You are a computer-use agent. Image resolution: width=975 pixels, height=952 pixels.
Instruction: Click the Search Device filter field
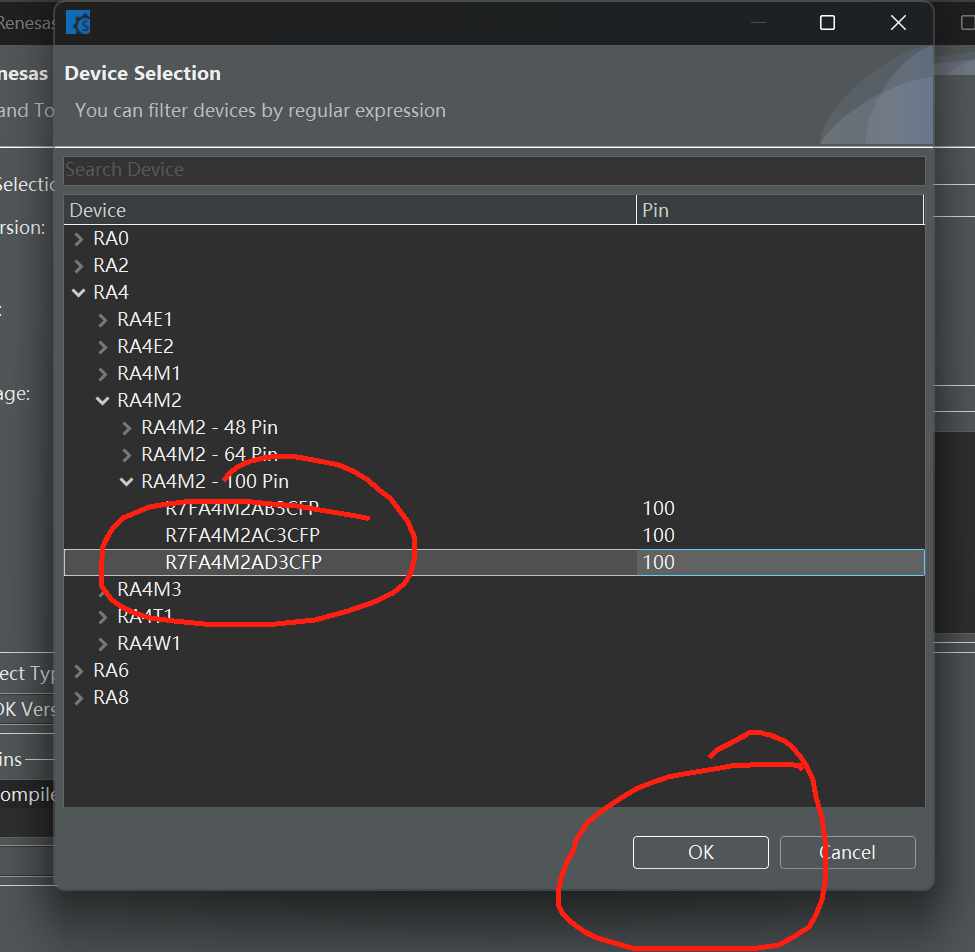click(x=494, y=170)
